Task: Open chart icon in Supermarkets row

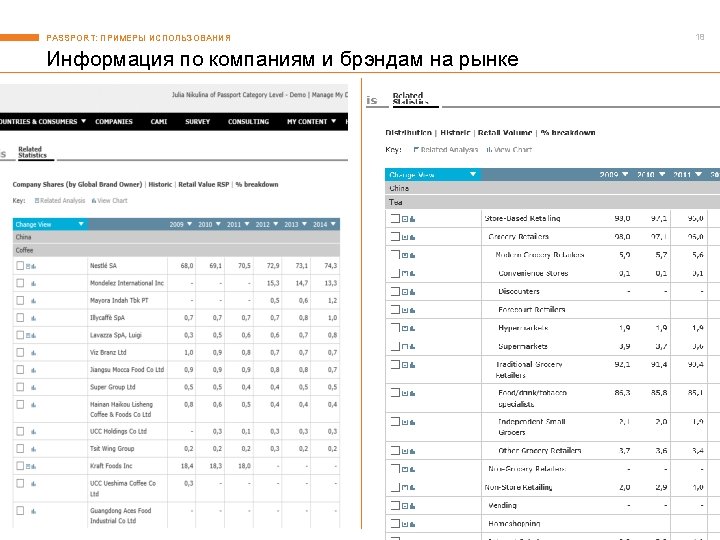Action: [x=412, y=347]
